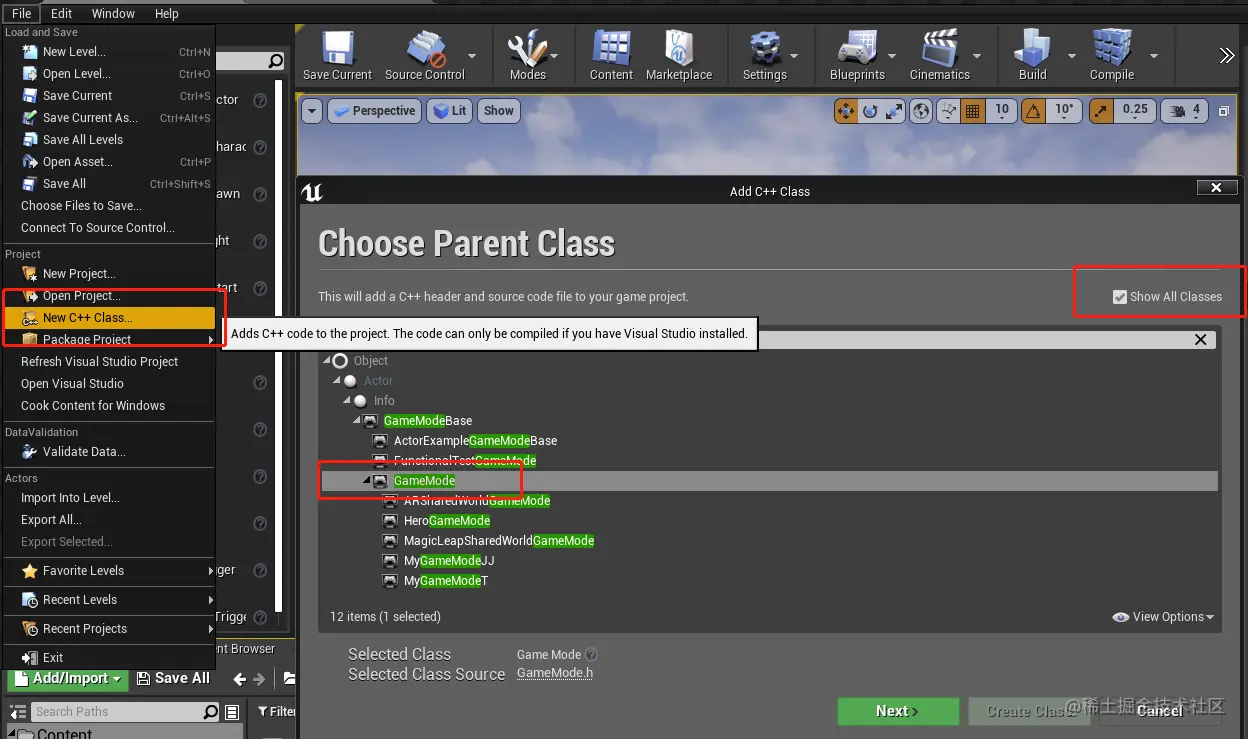
Task: Select MyGameModeJJ class
Action: (449, 561)
